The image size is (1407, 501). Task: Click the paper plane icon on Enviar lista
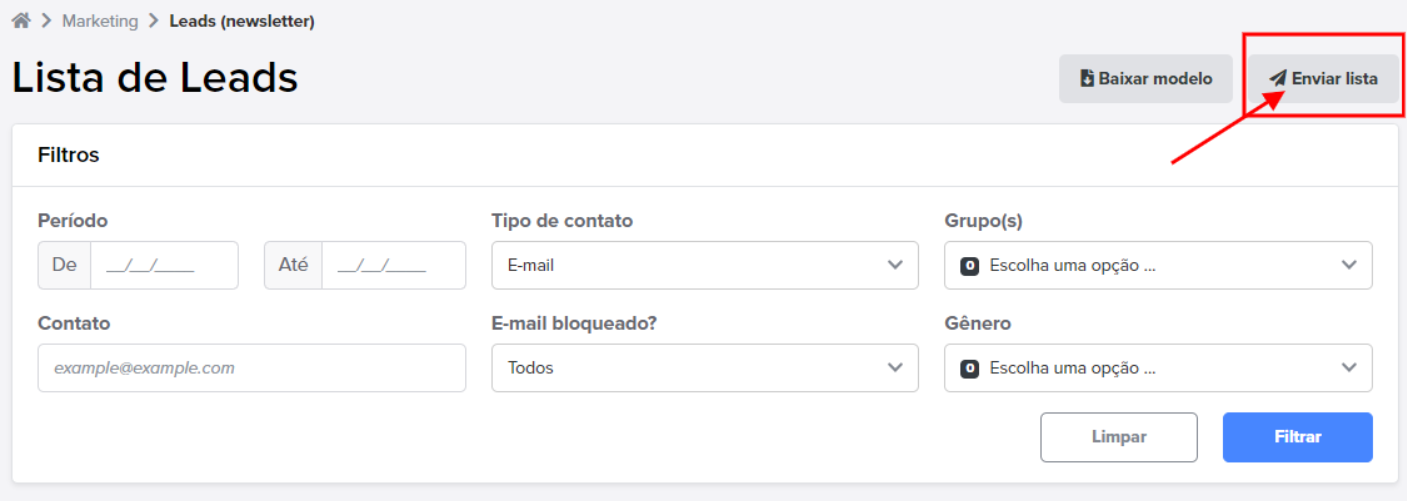click(x=1277, y=79)
